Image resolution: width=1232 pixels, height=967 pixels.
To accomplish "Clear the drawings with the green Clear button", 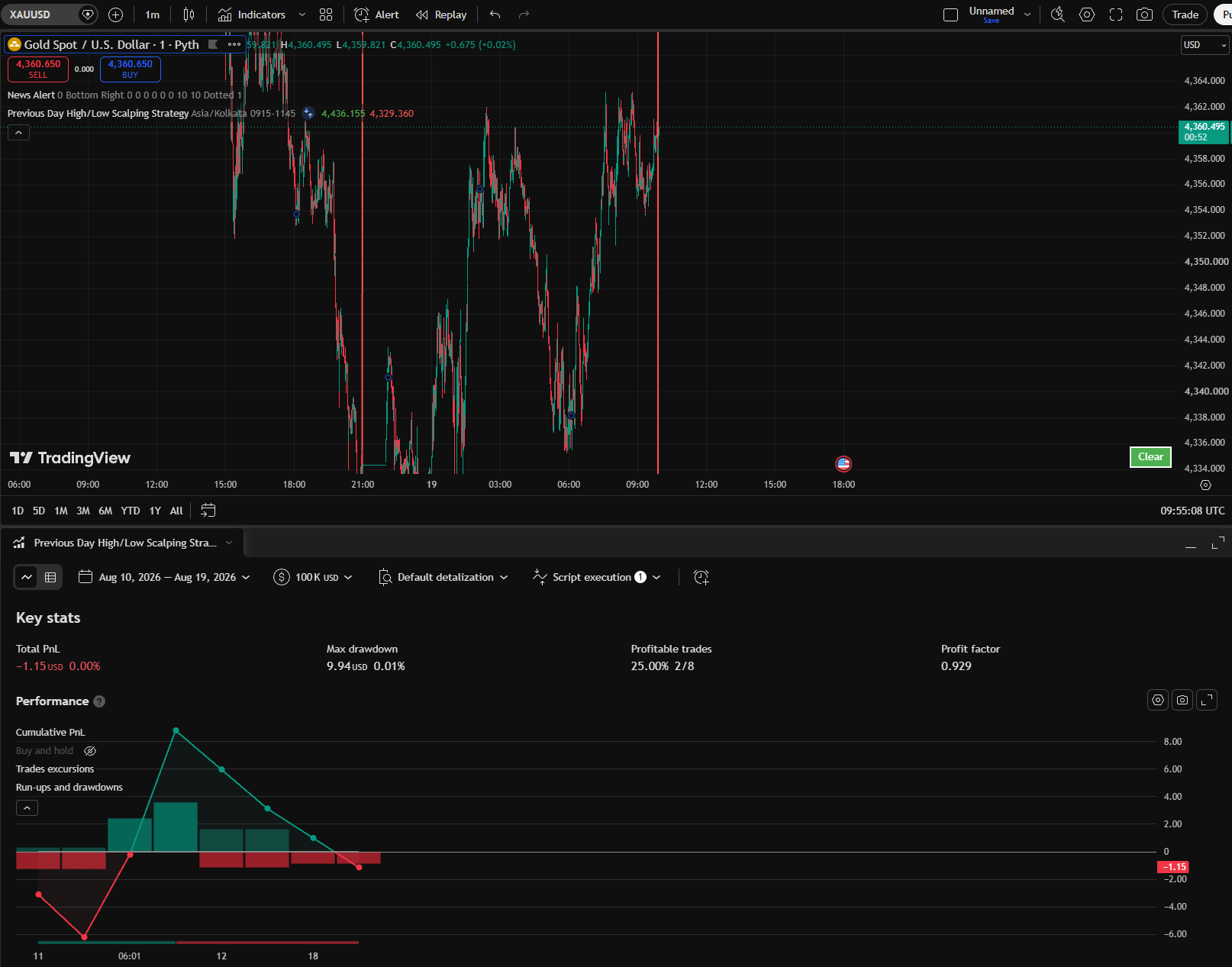I will pyautogui.click(x=1150, y=456).
